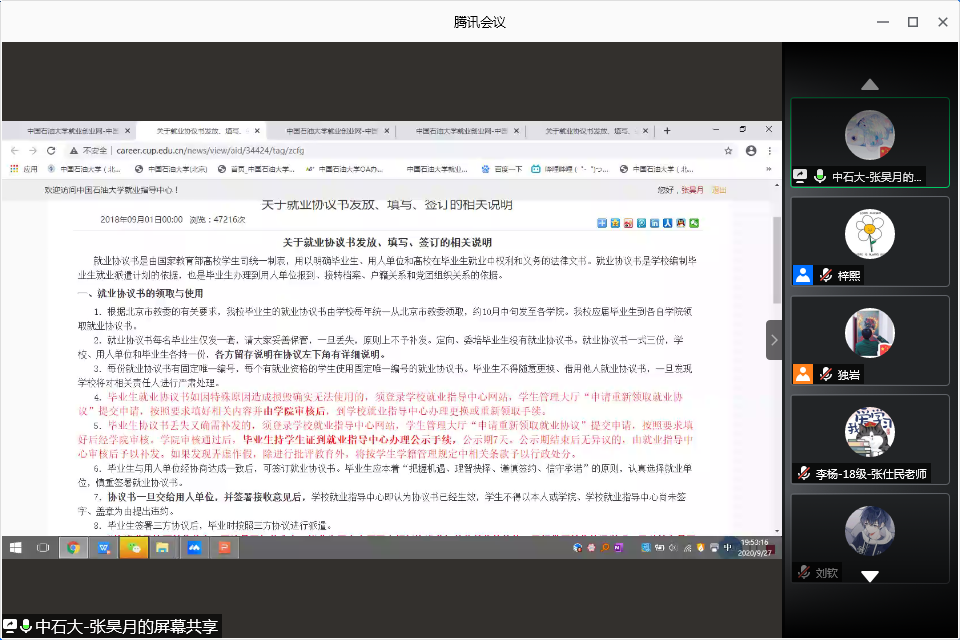Viewport: 960px width, 640px height.
Task: Add article to favorites with star share icon
Action: tap(615, 223)
